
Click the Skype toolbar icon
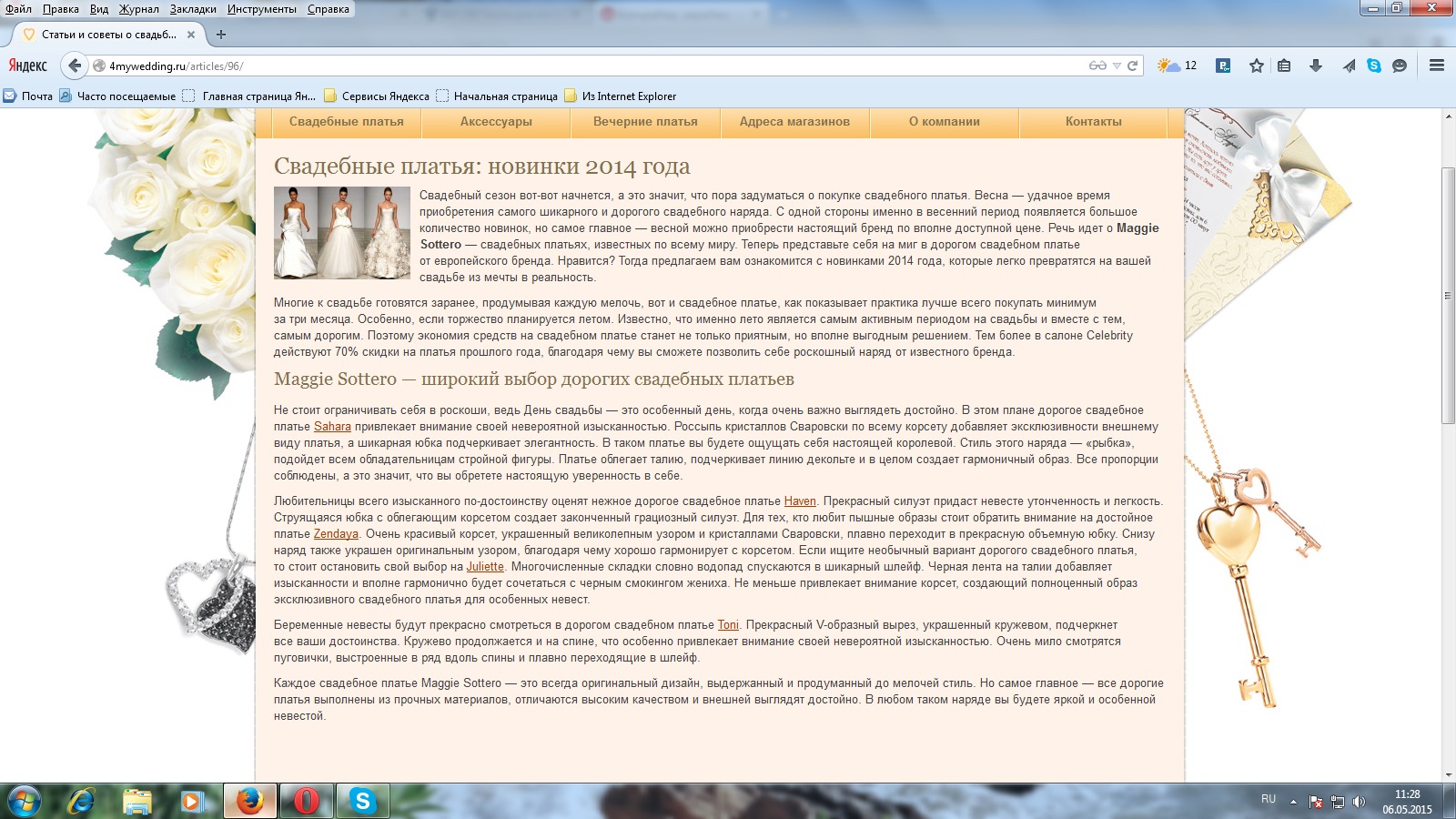(x=1374, y=66)
